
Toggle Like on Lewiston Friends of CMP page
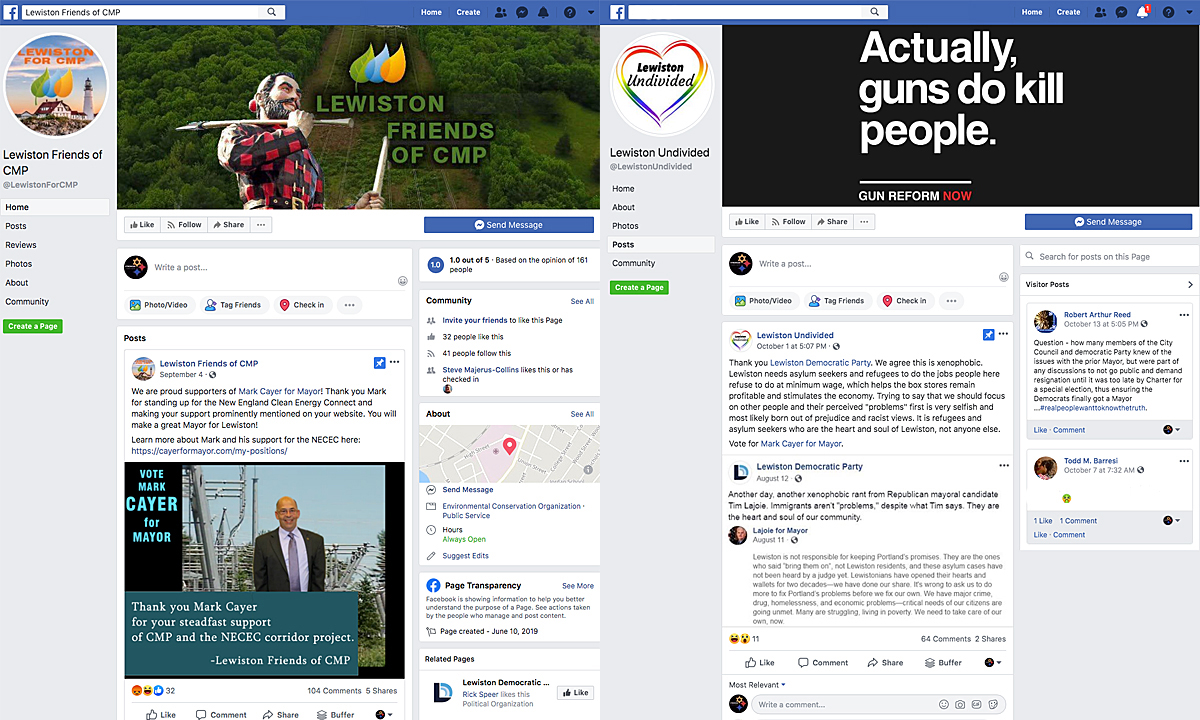[x=141, y=225]
